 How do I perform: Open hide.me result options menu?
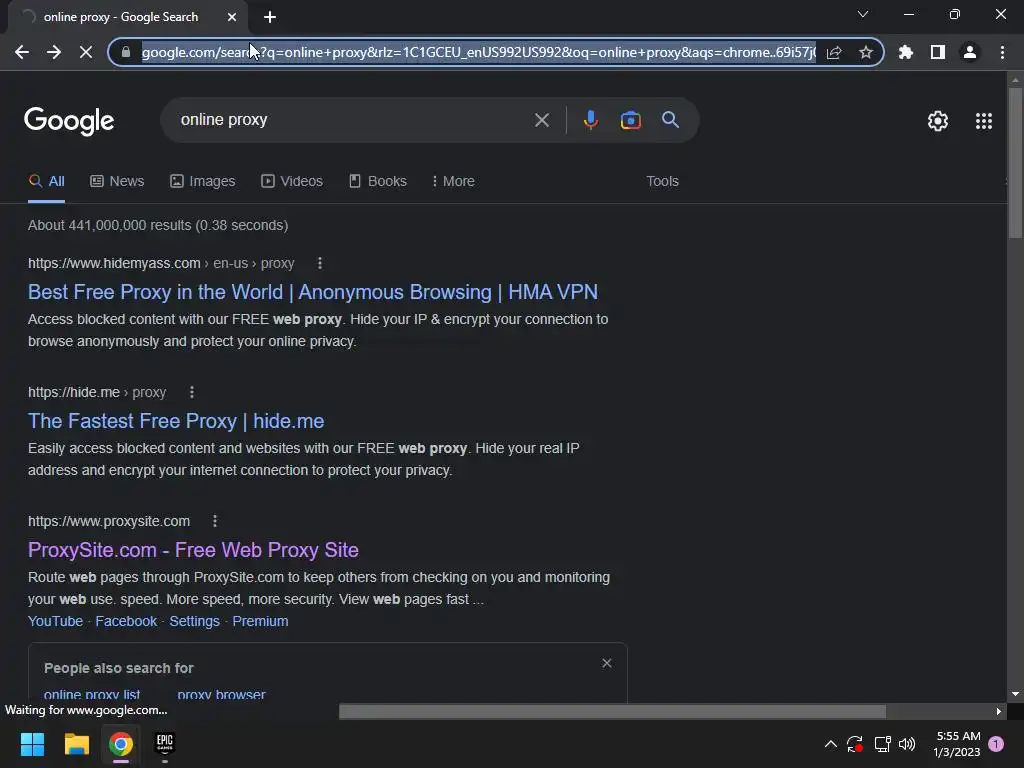(191, 392)
